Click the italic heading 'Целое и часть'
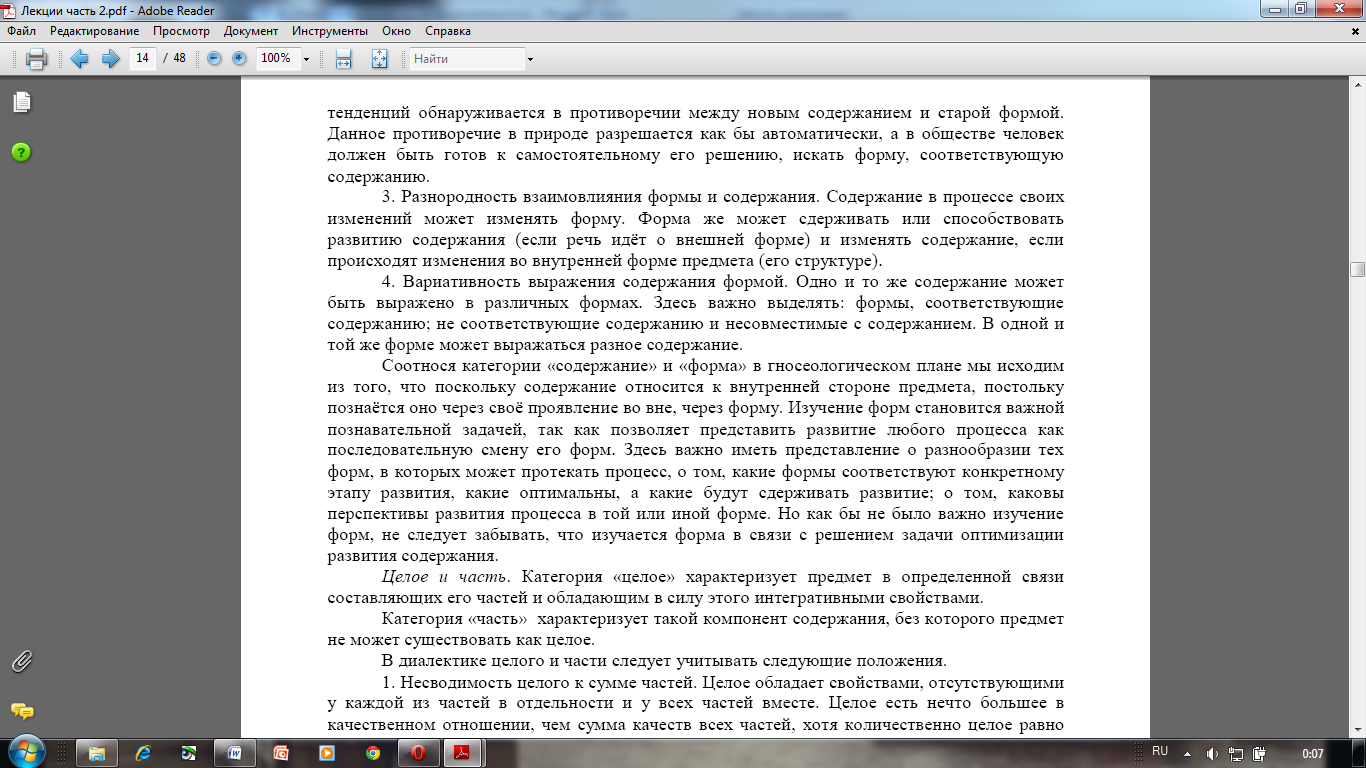 446,577
